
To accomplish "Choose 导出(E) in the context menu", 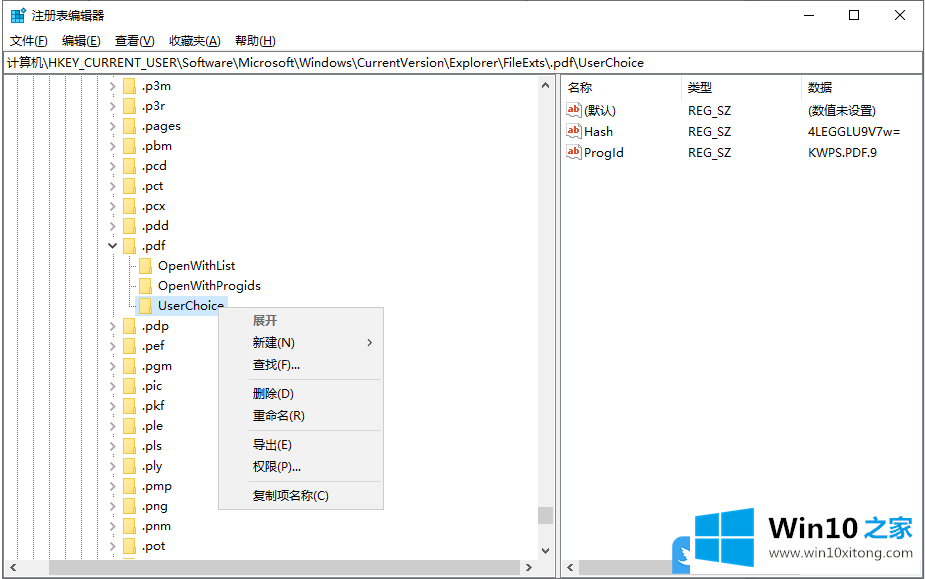I will (x=301, y=445).
